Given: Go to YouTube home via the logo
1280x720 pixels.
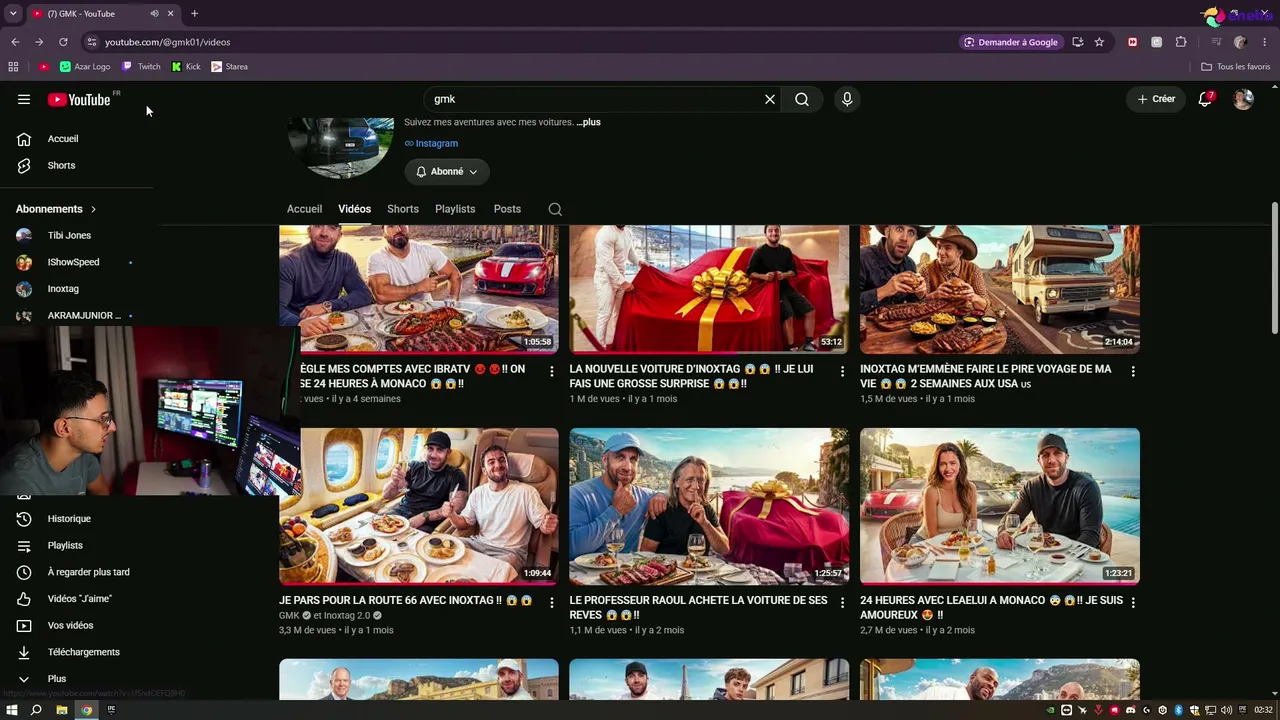Looking at the screenshot, I should click(80, 99).
